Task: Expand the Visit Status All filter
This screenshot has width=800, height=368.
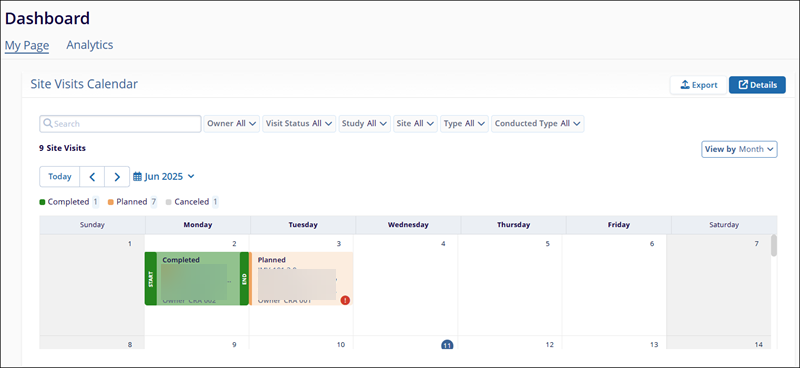Action: [x=299, y=124]
